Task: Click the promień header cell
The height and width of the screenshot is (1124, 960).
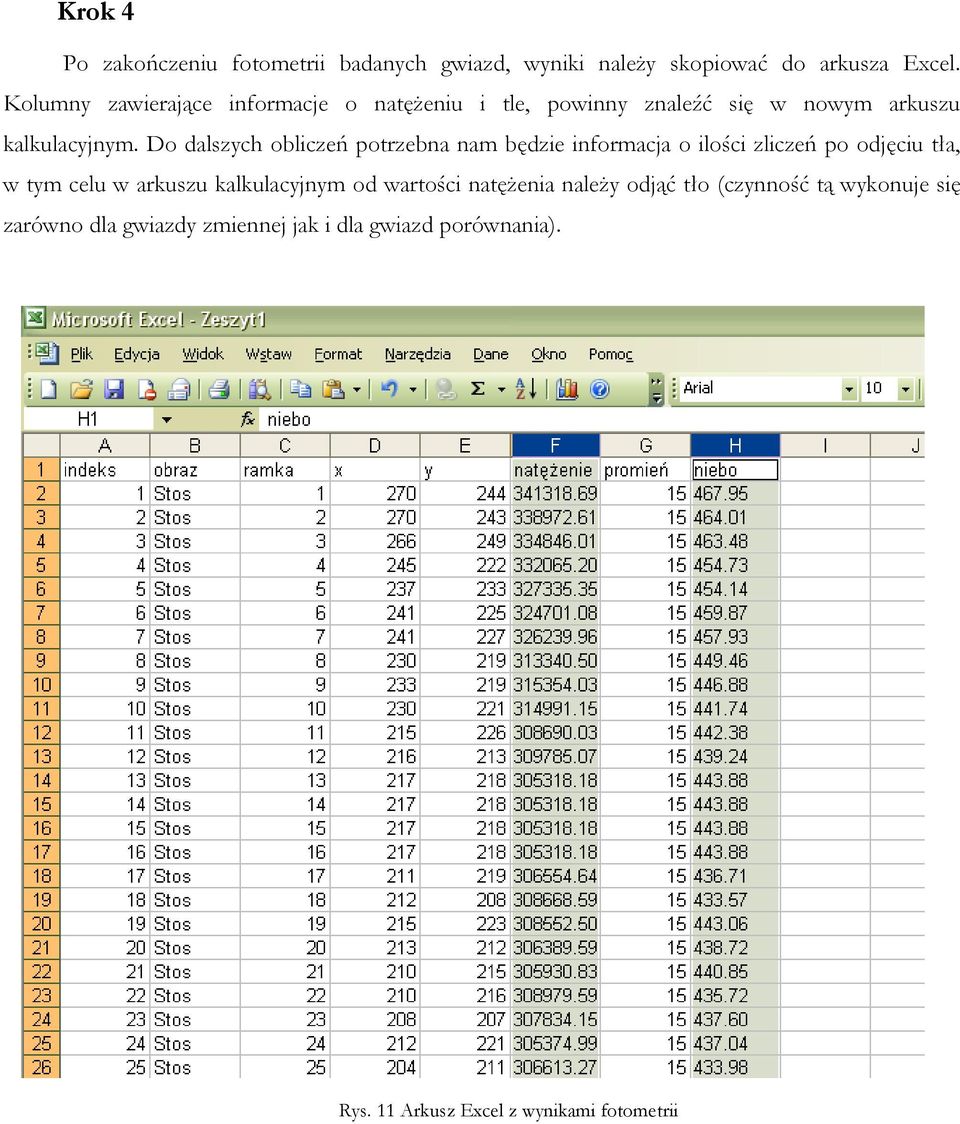Action: [x=646, y=470]
